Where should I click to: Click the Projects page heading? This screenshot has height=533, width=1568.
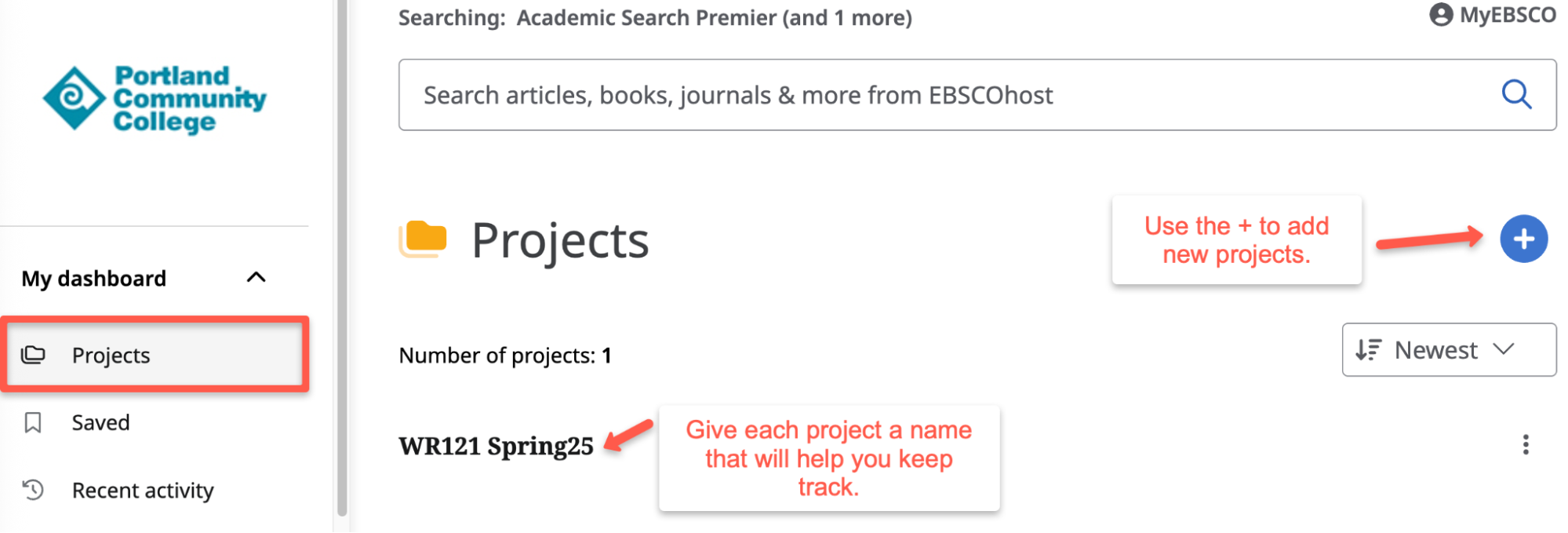(x=559, y=239)
